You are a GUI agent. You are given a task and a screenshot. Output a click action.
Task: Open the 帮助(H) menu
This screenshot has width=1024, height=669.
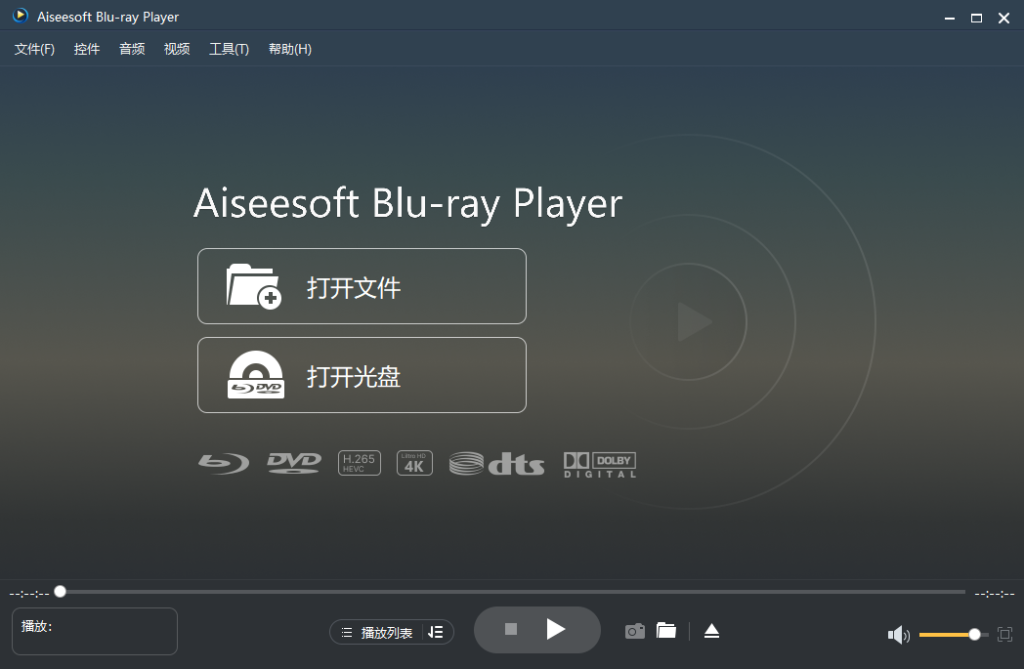(x=290, y=49)
